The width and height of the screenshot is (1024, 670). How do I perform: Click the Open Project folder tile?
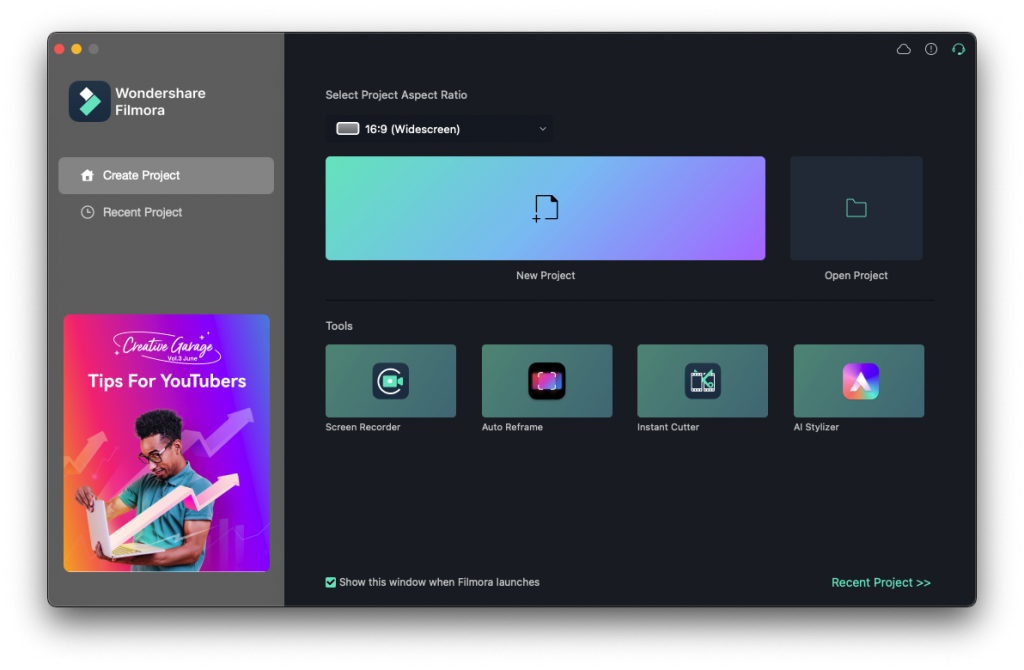click(x=856, y=208)
